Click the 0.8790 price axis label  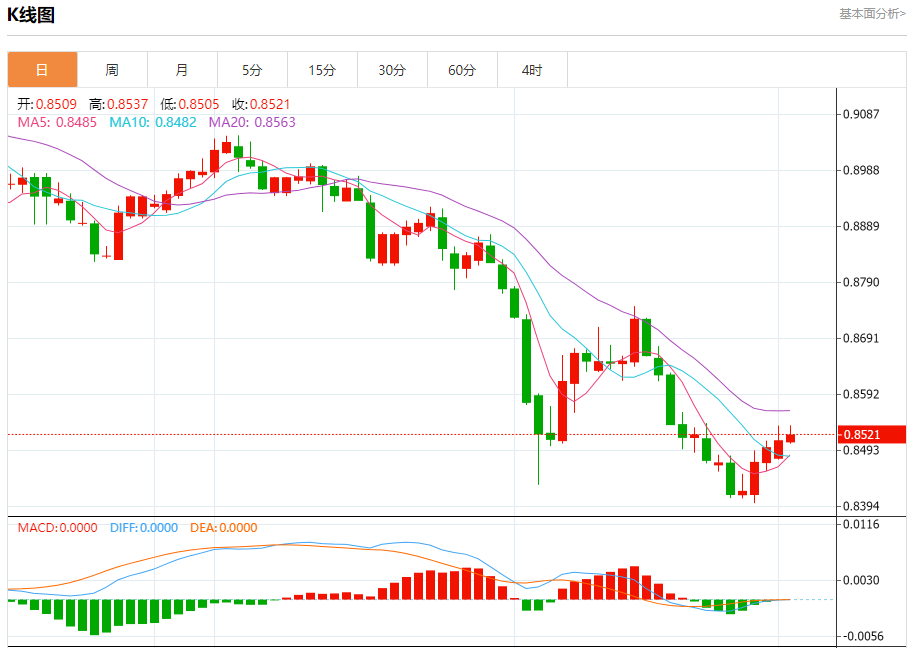[861, 283]
